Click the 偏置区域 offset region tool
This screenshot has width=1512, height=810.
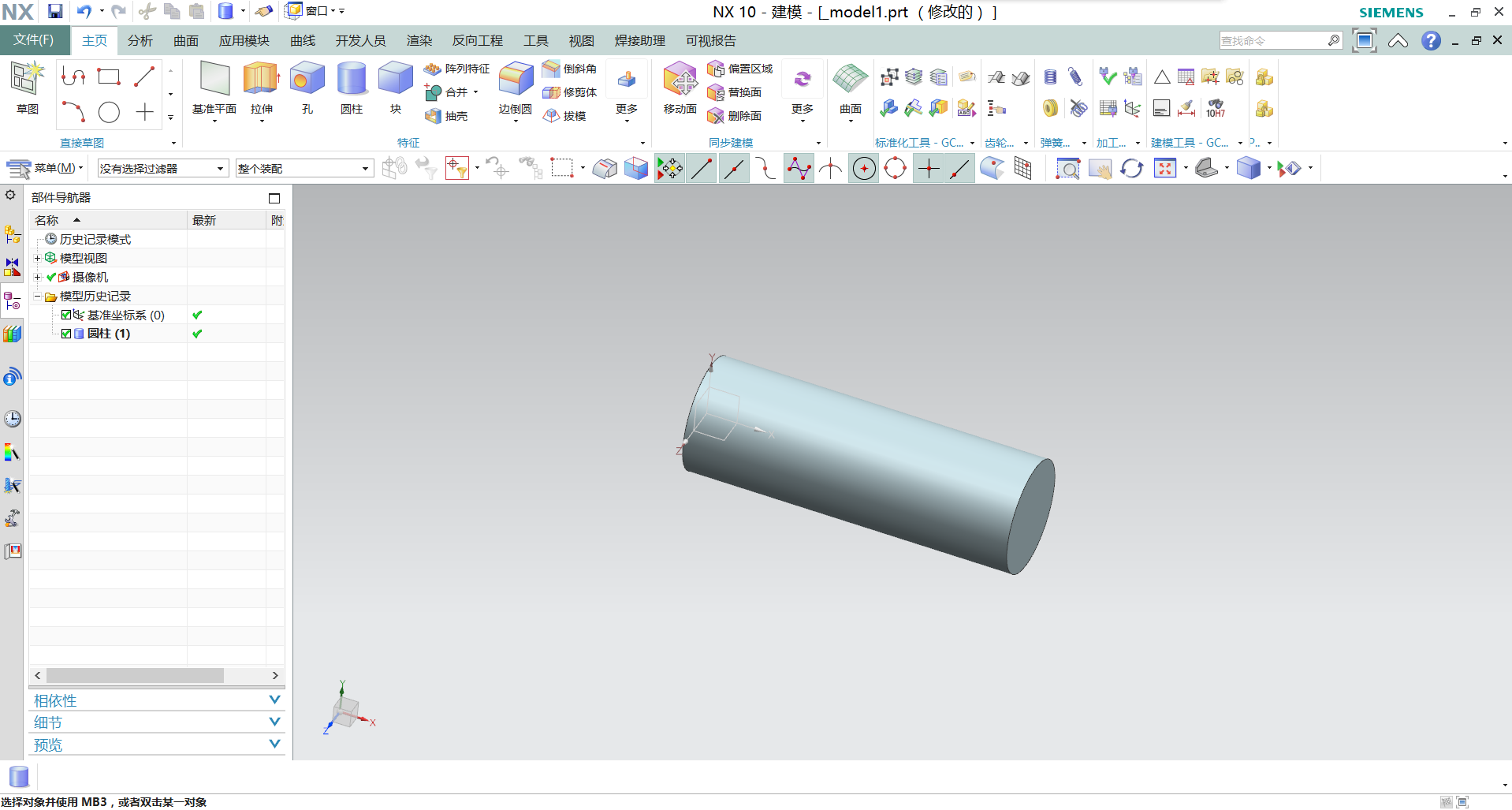click(740, 69)
